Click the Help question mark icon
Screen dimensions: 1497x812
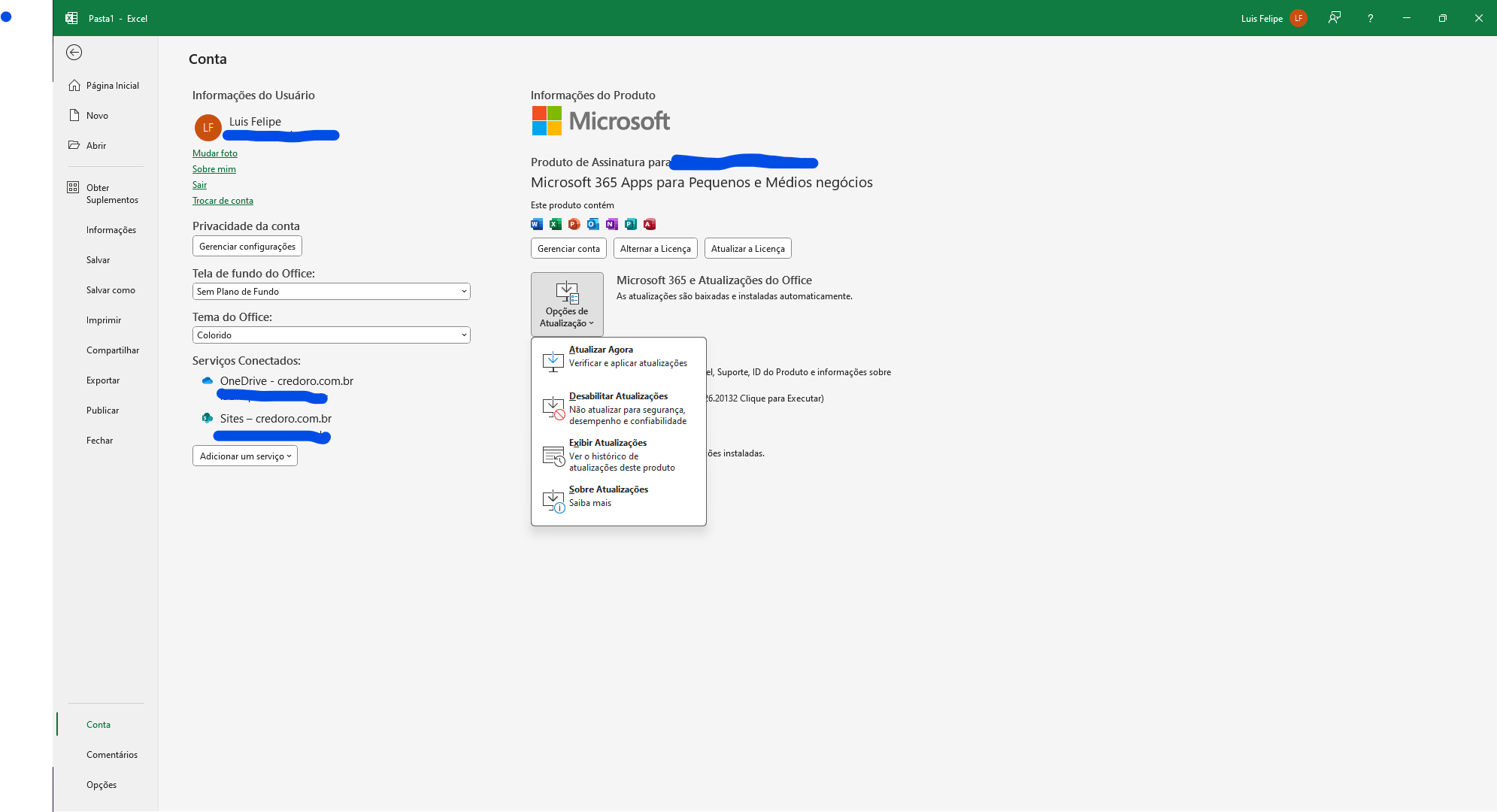1371,18
